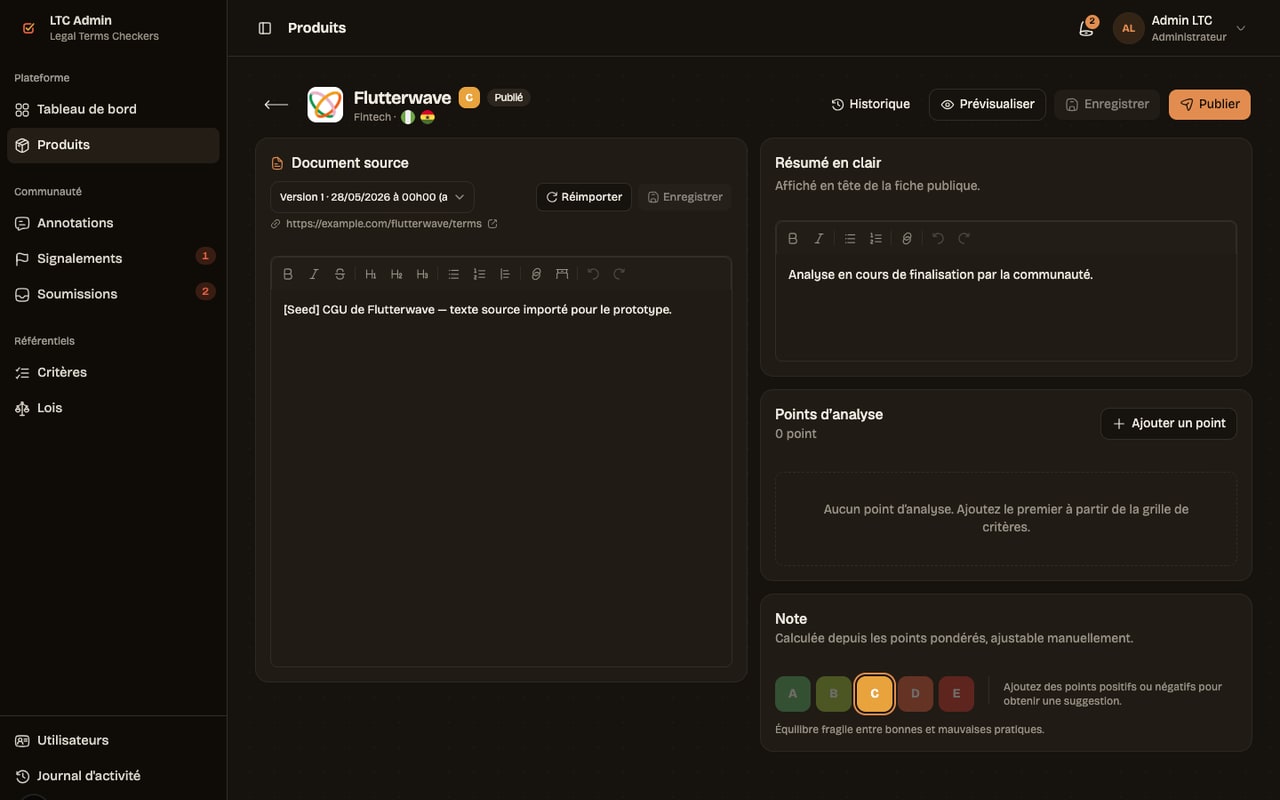This screenshot has height=800, width=1280.
Task: Expand the Admin LTC account menu
Action: 1180,28
